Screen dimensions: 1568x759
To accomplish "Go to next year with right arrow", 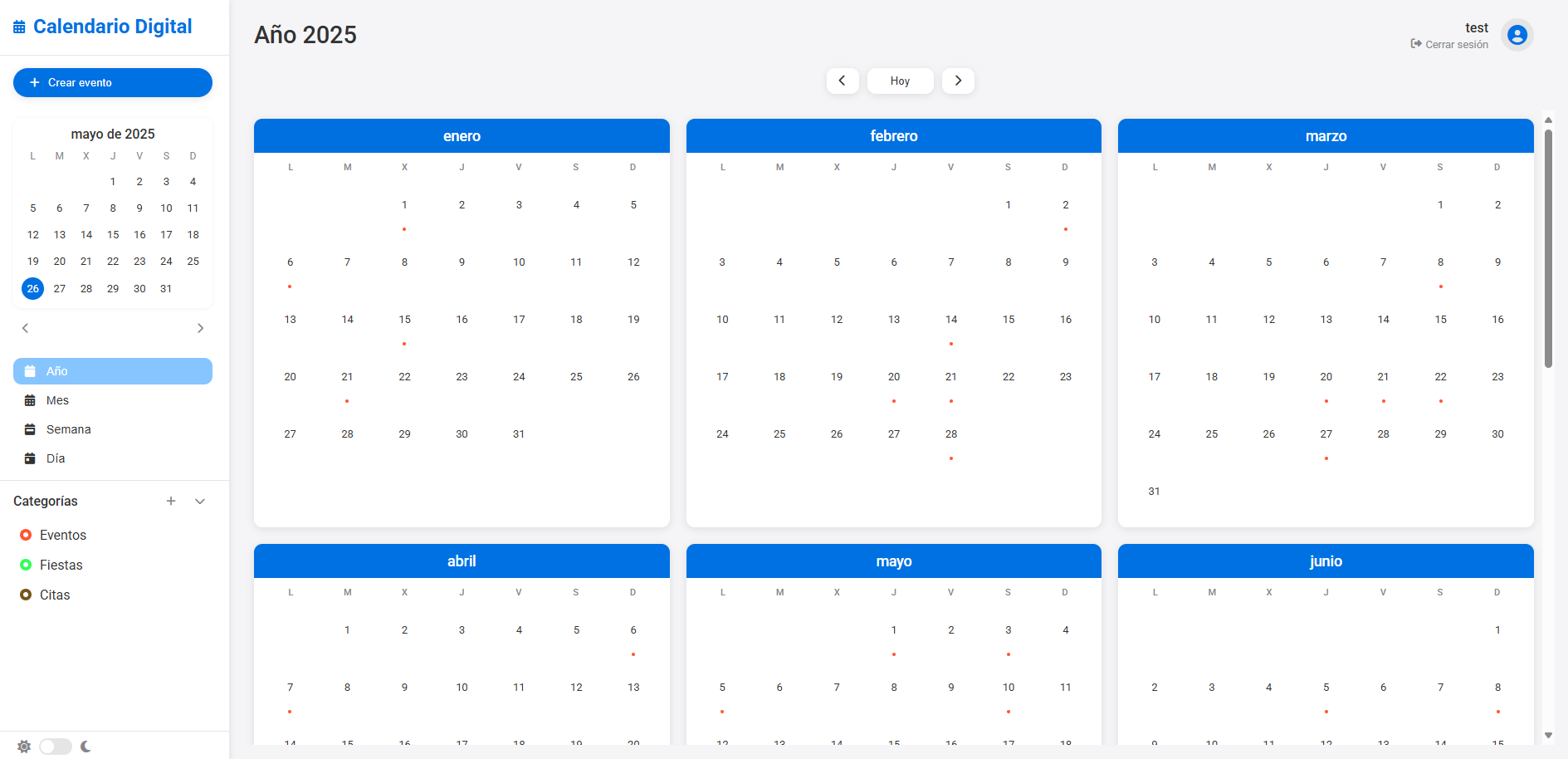I will 958,81.
